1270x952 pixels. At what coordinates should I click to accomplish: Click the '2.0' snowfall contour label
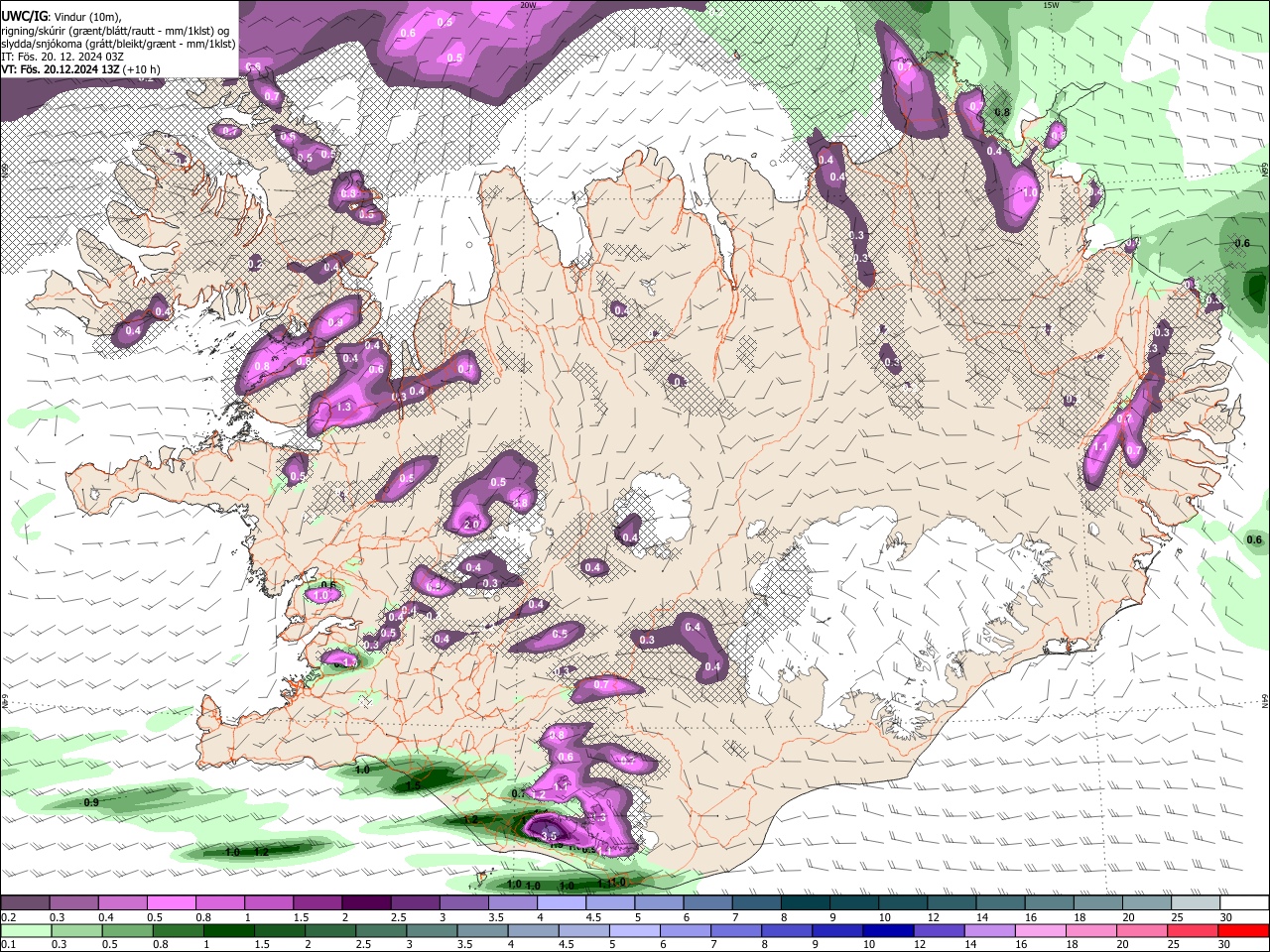[472, 524]
